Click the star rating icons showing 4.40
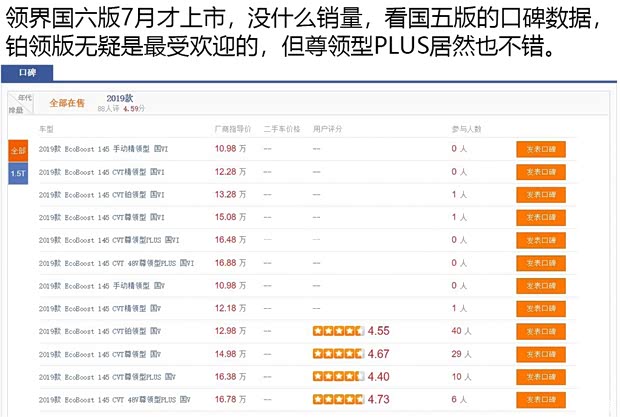620x417 pixels. pyautogui.click(x=338, y=377)
